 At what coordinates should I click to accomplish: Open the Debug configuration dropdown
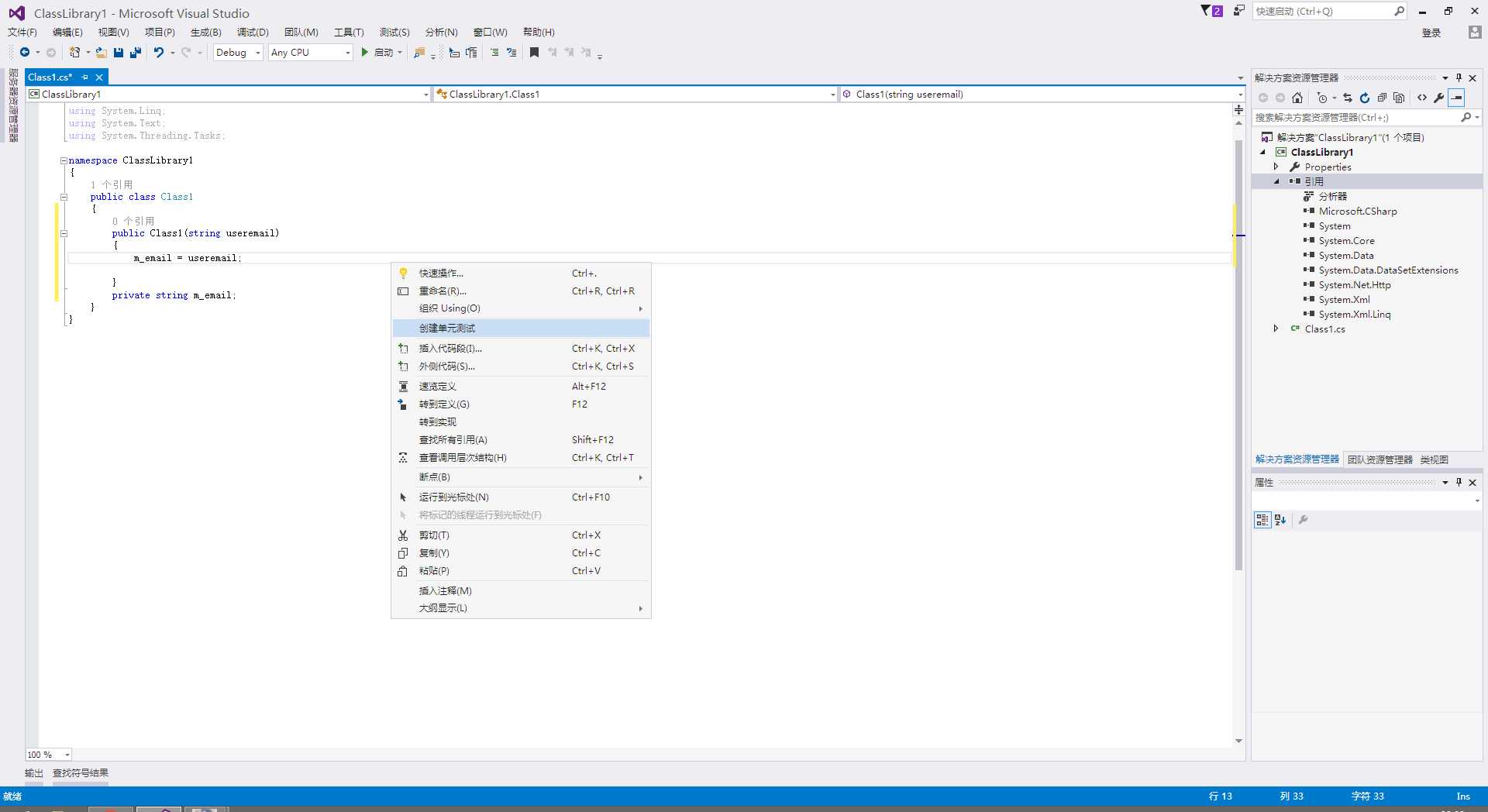(238, 53)
